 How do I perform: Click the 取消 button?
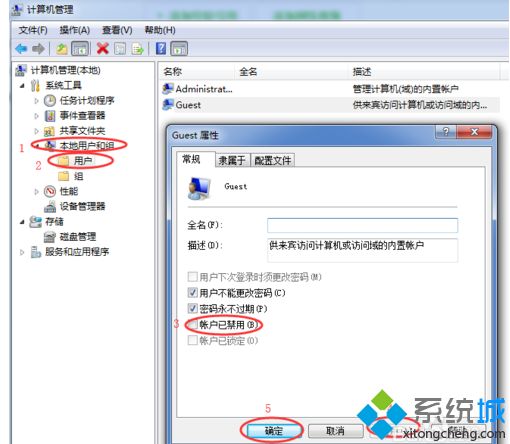coord(335,431)
